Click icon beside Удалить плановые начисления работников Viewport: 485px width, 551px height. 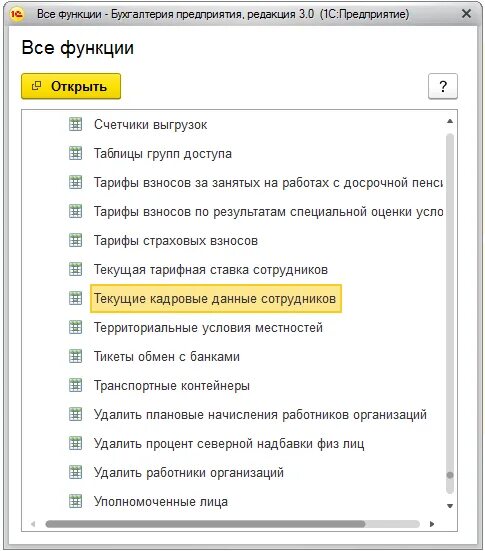pyautogui.click(x=75, y=414)
